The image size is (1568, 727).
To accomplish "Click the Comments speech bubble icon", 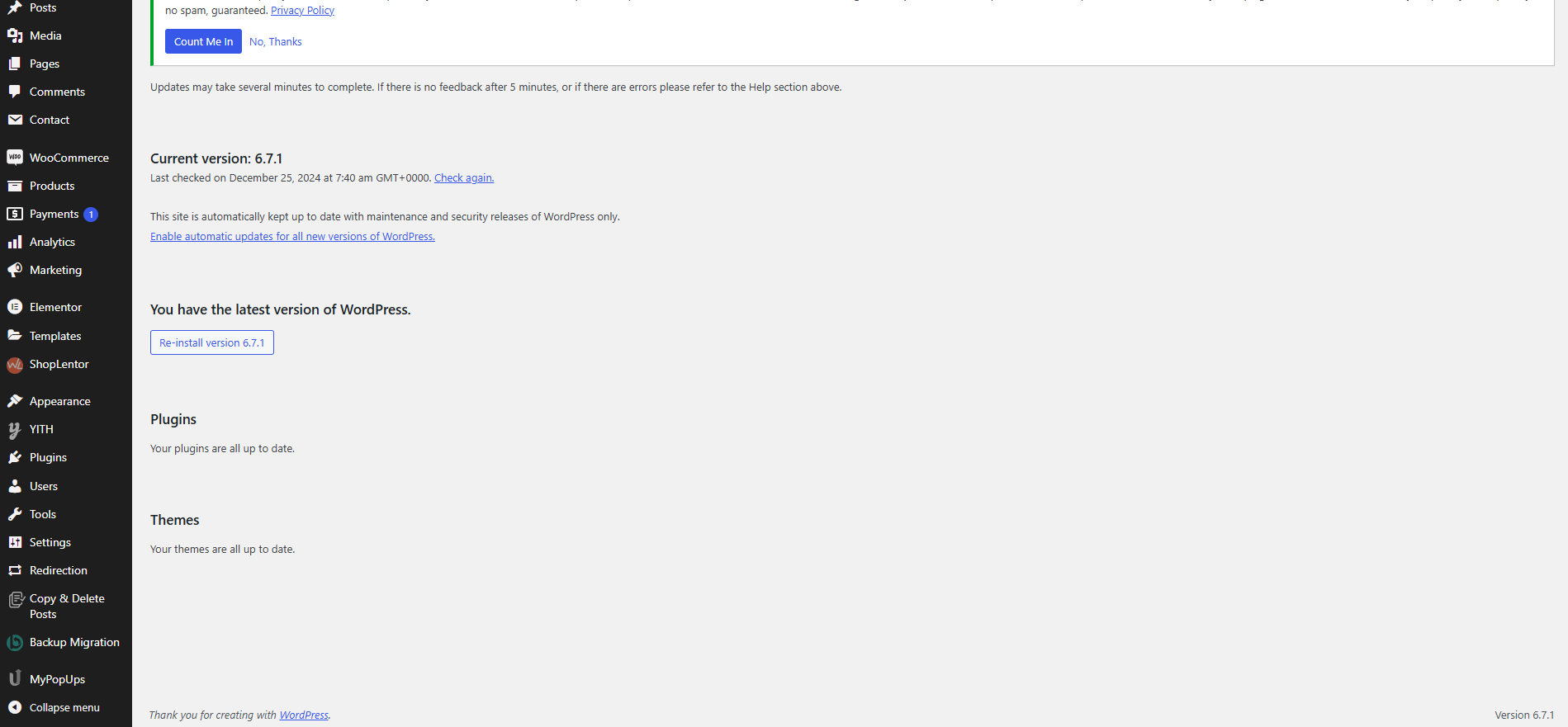I will pyautogui.click(x=15, y=92).
